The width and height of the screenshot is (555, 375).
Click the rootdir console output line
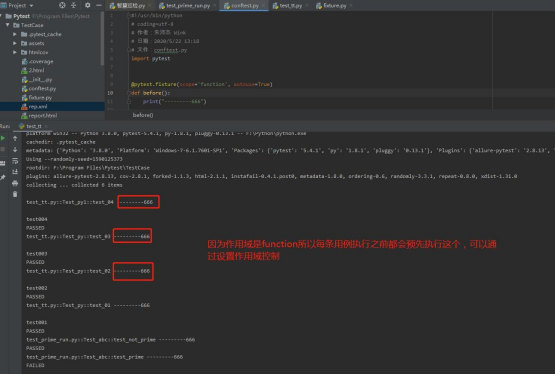[87, 167]
